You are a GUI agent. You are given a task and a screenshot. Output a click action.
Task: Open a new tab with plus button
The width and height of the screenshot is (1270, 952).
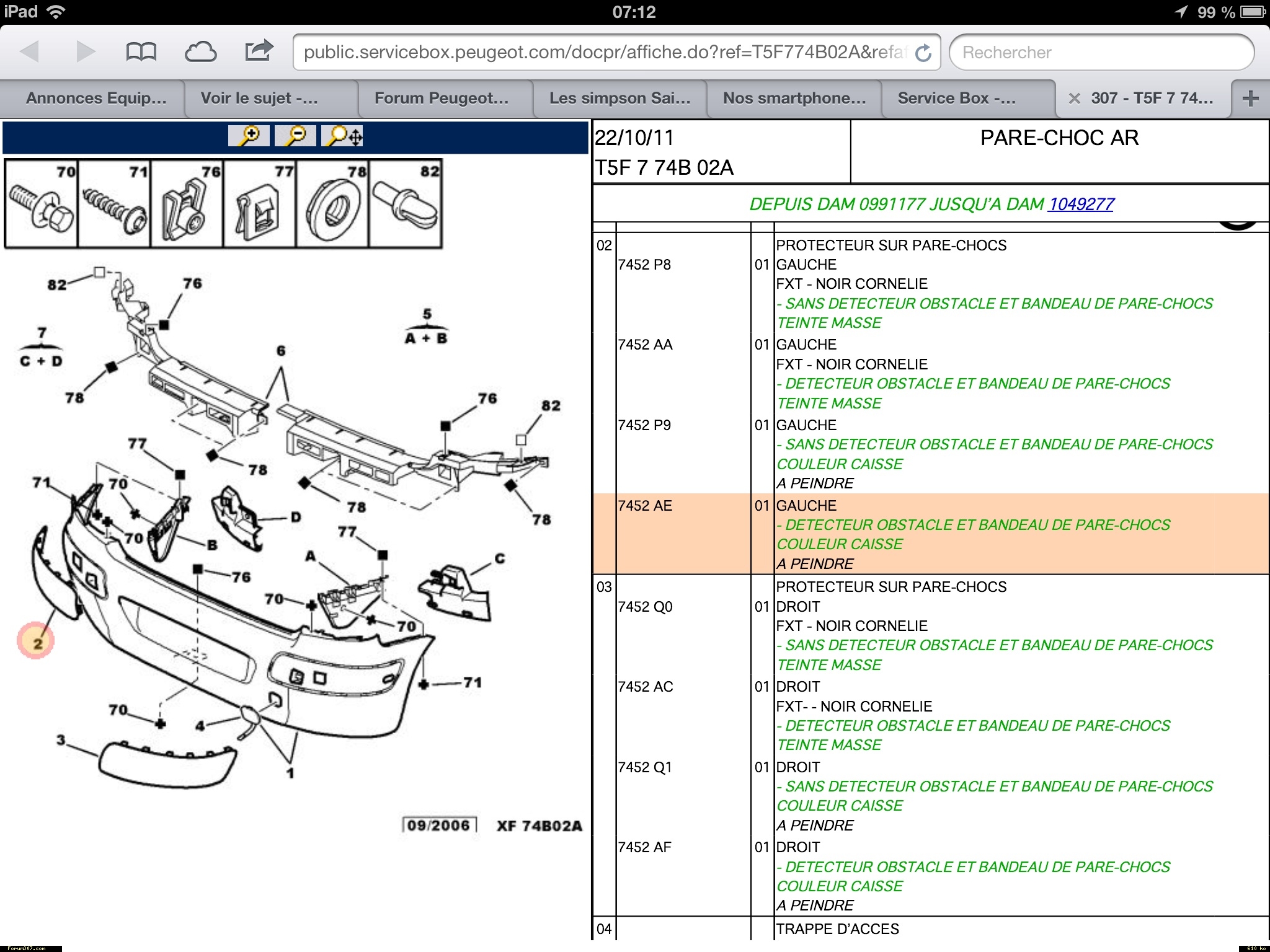(1250, 98)
